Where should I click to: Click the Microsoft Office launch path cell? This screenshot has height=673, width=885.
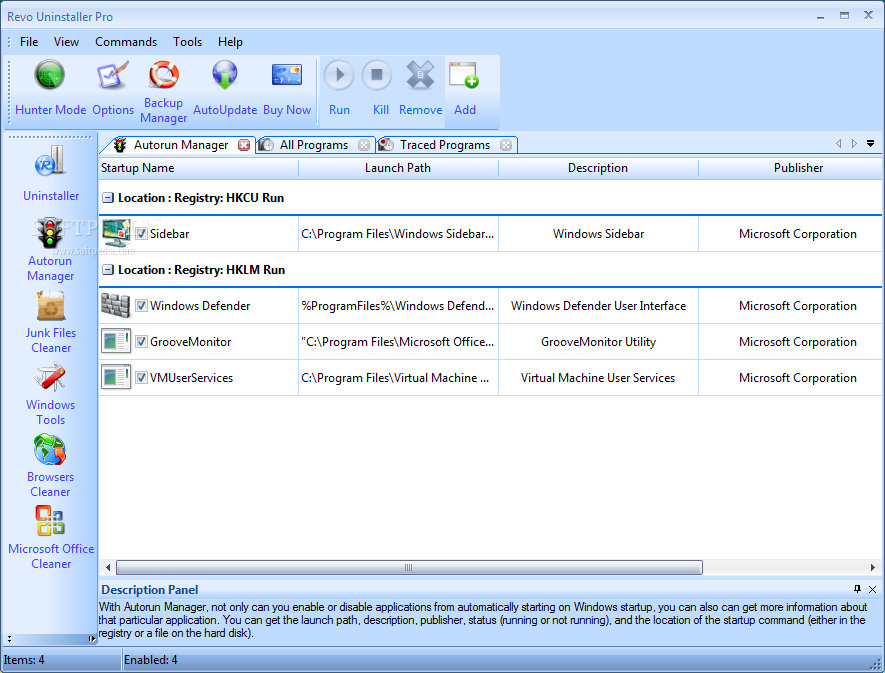(x=398, y=342)
